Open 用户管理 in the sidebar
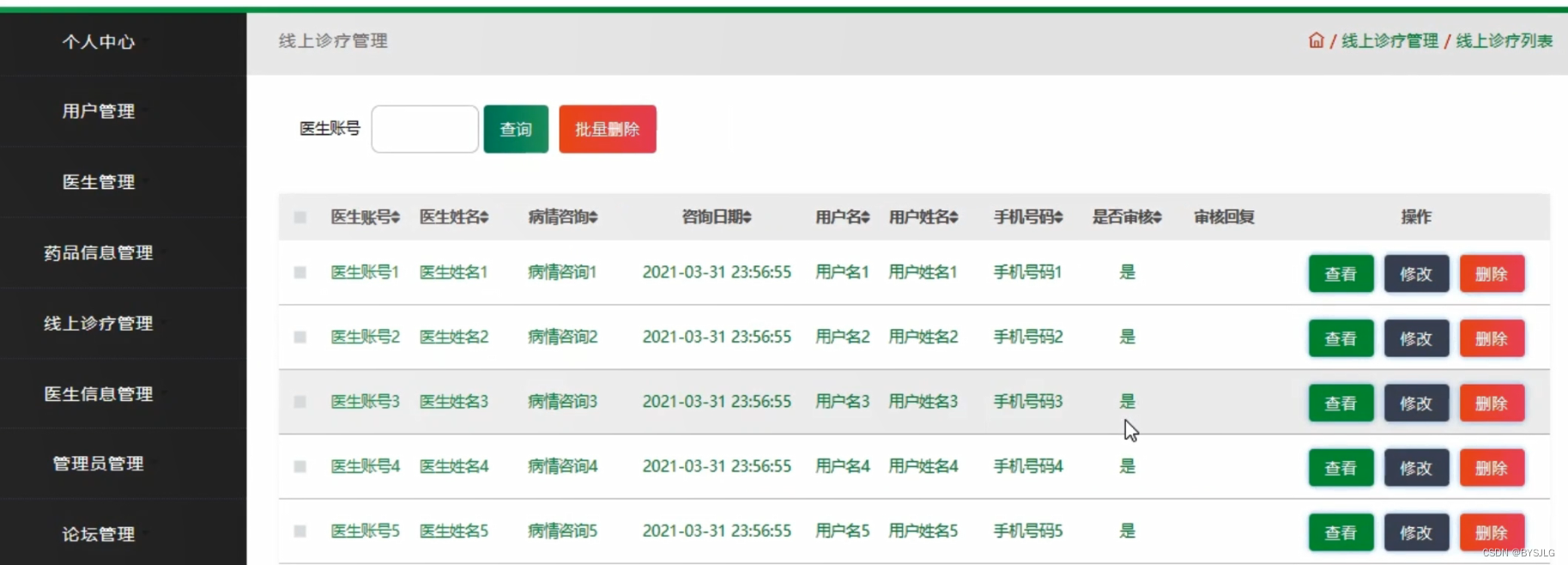 pos(98,112)
